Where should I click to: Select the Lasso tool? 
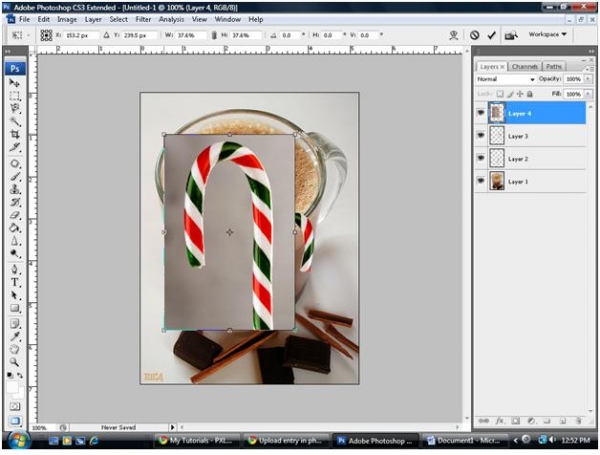point(15,108)
